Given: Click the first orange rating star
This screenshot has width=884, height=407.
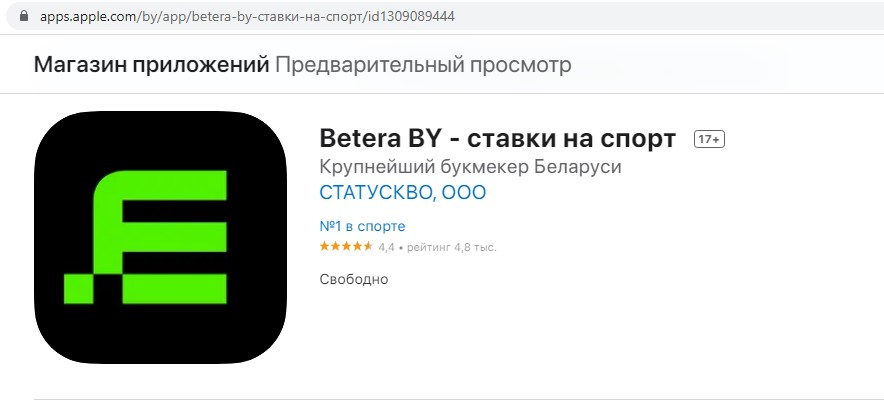Looking at the screenshot, I should (325, 246).
